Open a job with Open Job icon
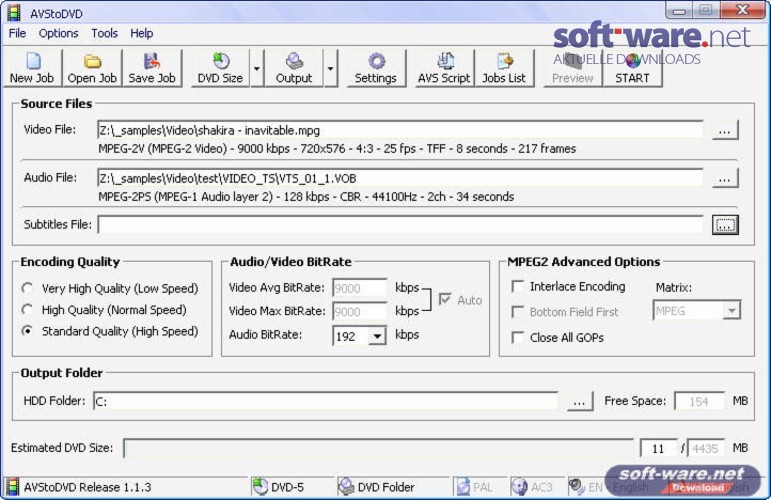This screenshot has height=500, width=771. 92,61
